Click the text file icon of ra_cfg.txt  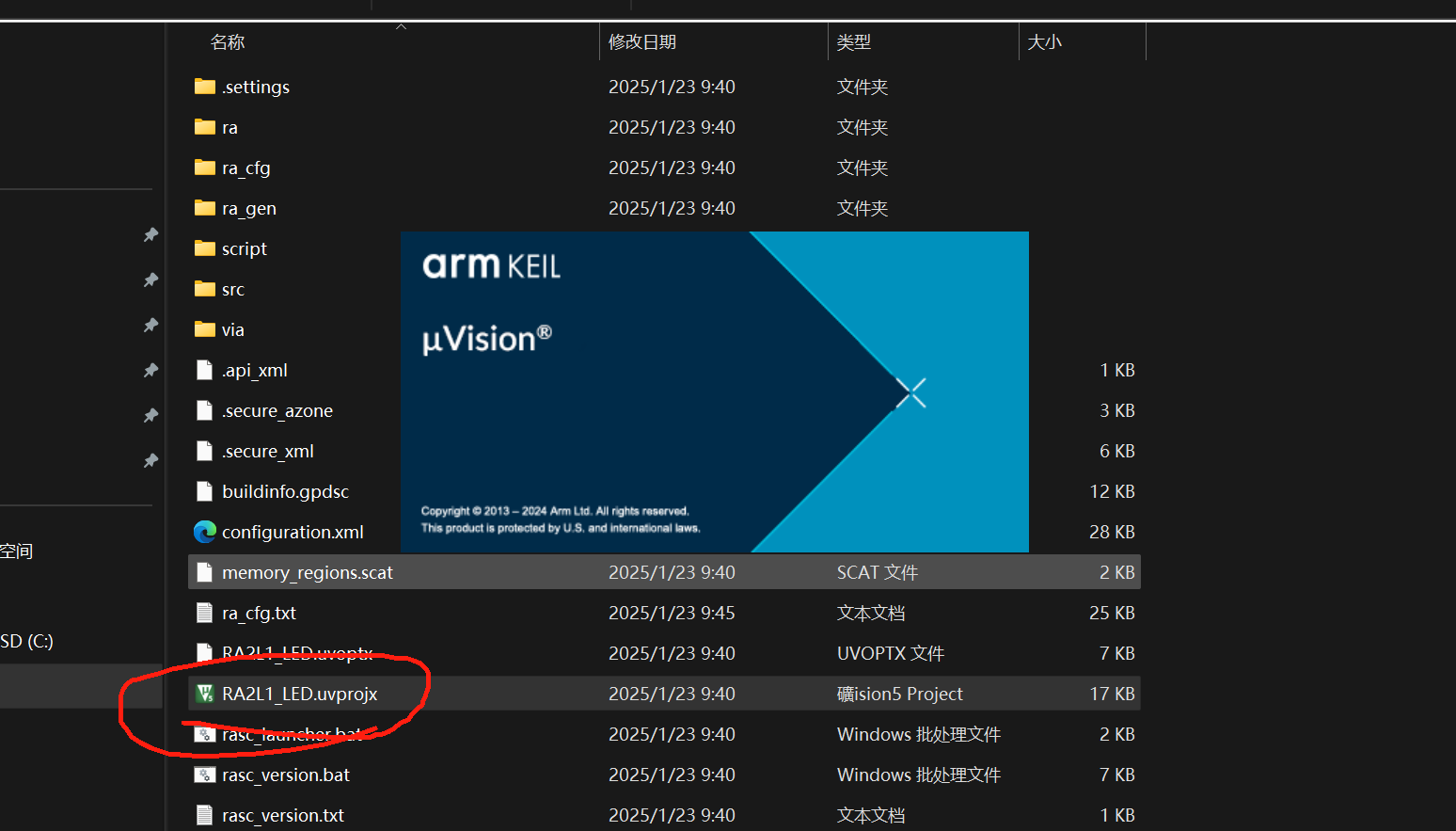(204, 613)
